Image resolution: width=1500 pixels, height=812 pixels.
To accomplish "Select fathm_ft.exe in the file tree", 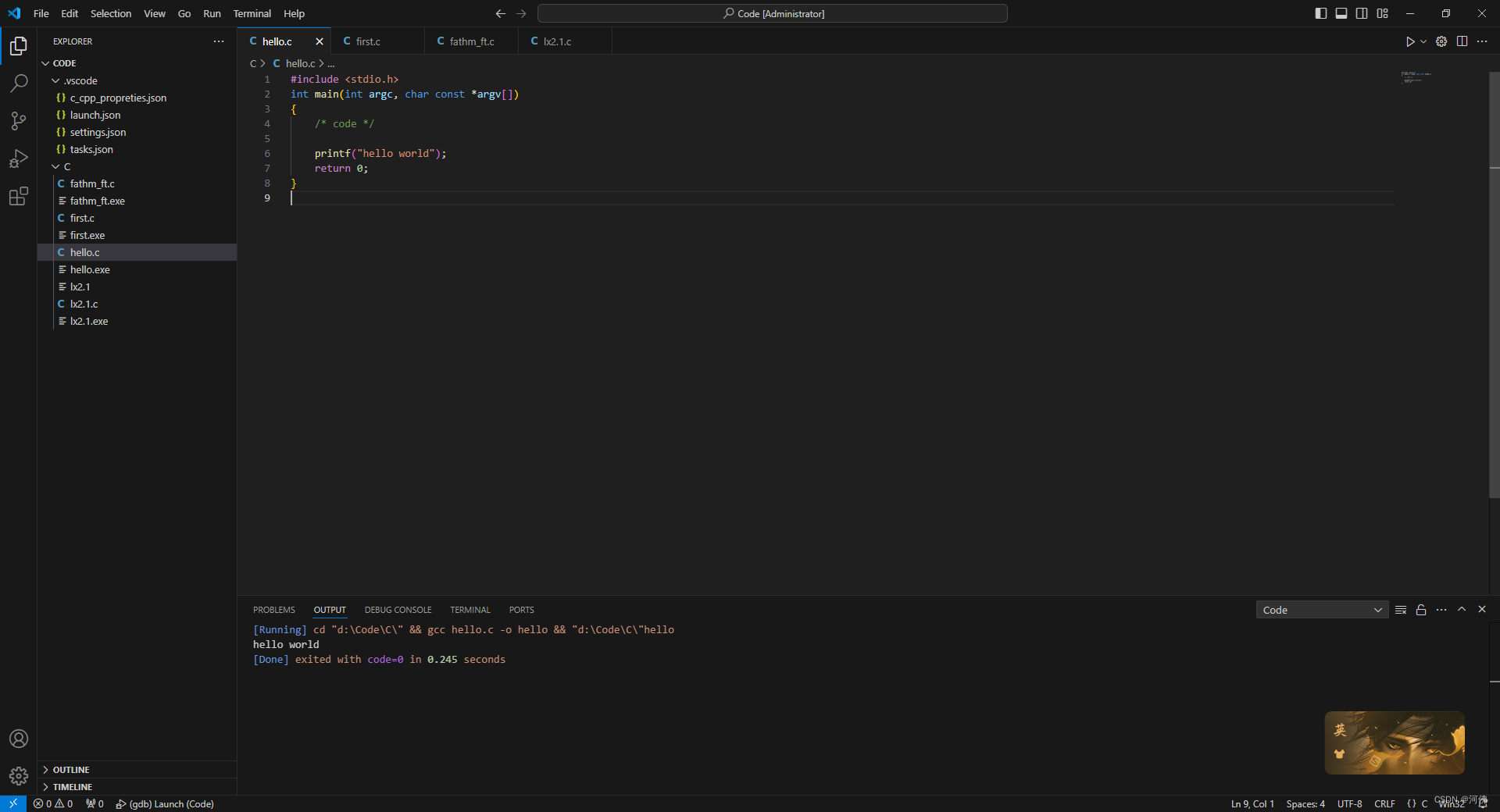I will [137, 201].
